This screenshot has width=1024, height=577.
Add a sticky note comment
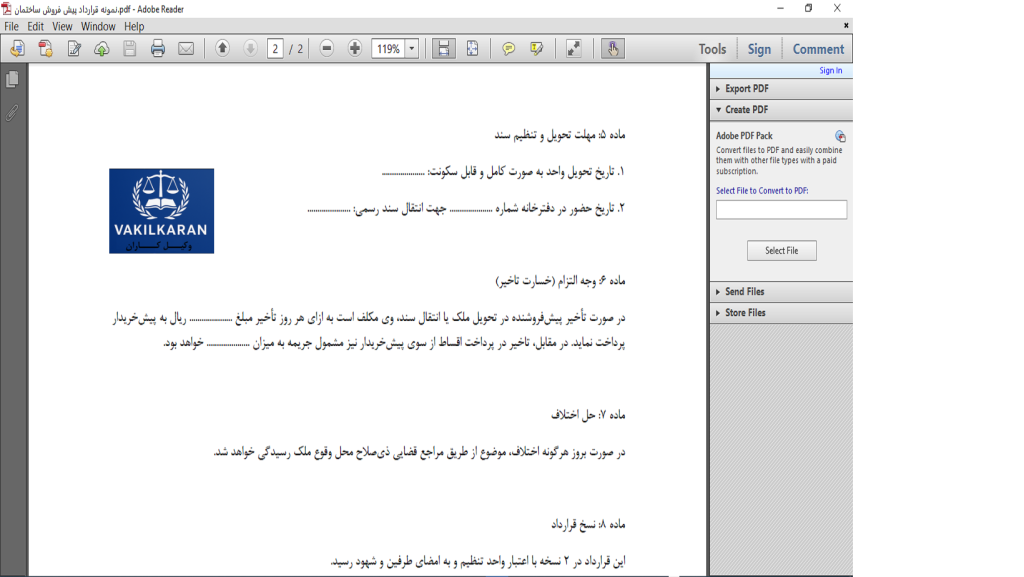click(x=509, y=49)
